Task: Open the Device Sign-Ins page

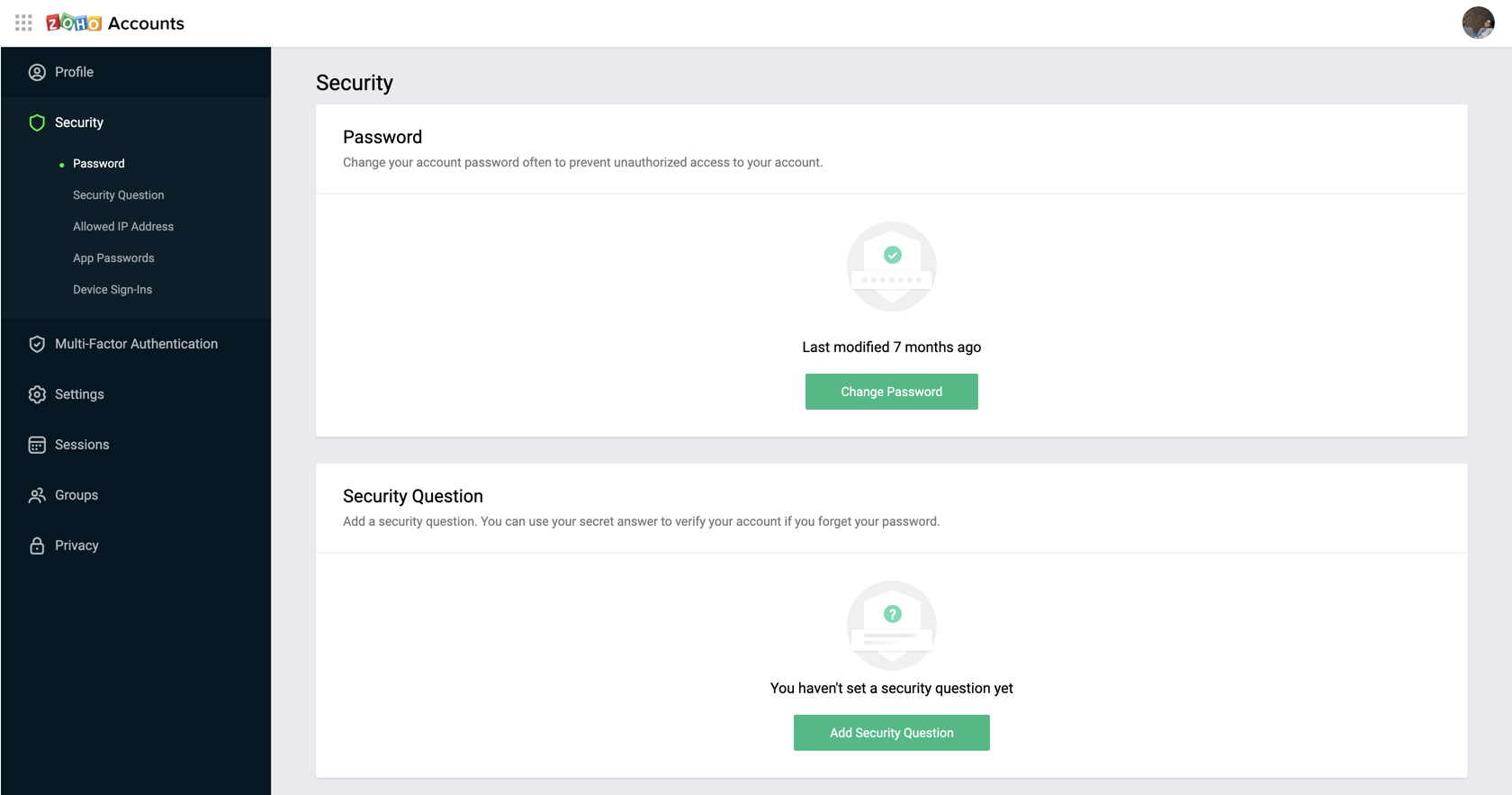Action: click(112, 290)
